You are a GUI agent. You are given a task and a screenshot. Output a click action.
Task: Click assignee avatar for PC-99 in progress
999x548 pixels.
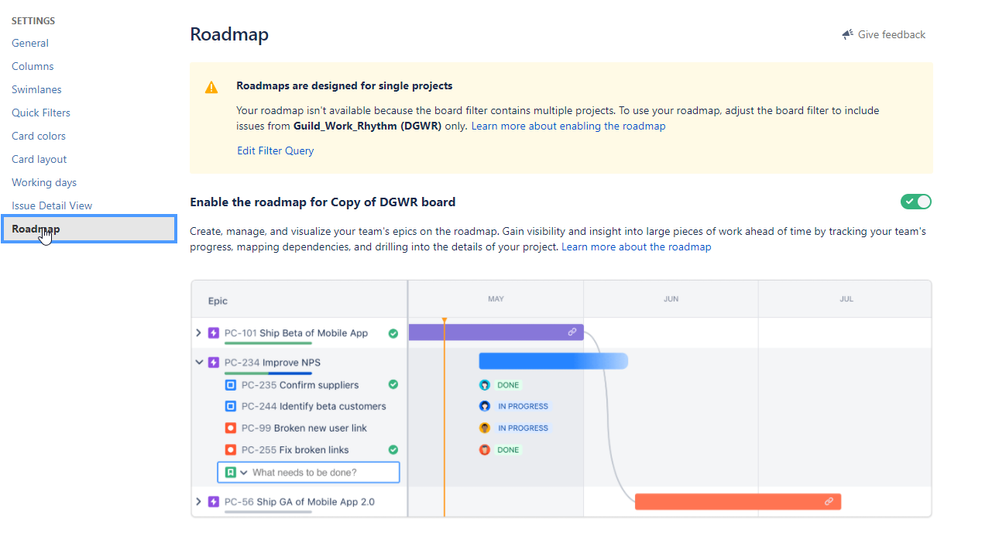click(485, 428)
